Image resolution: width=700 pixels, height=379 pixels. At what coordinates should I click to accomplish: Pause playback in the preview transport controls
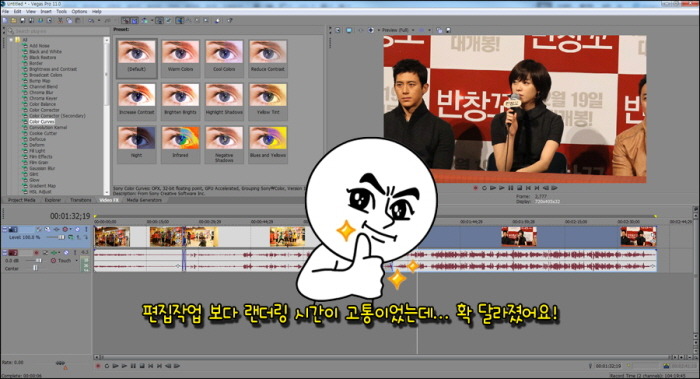pos(510,188)
